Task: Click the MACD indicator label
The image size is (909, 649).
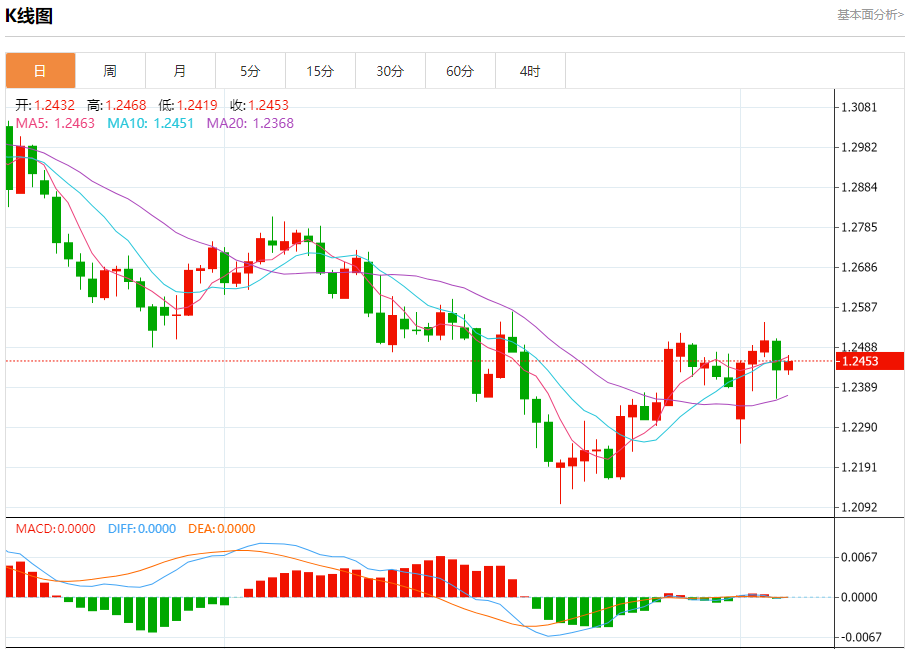Action: point(55,529)
